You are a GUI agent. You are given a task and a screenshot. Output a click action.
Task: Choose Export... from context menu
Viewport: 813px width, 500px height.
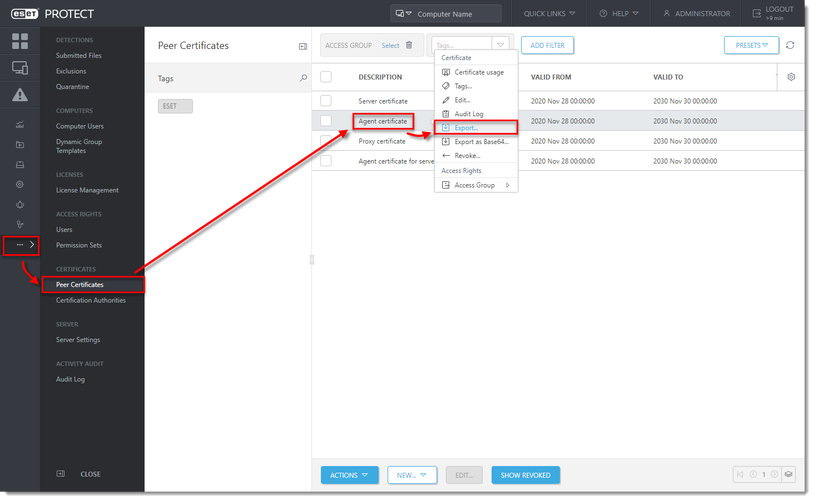tap(475, 128)
